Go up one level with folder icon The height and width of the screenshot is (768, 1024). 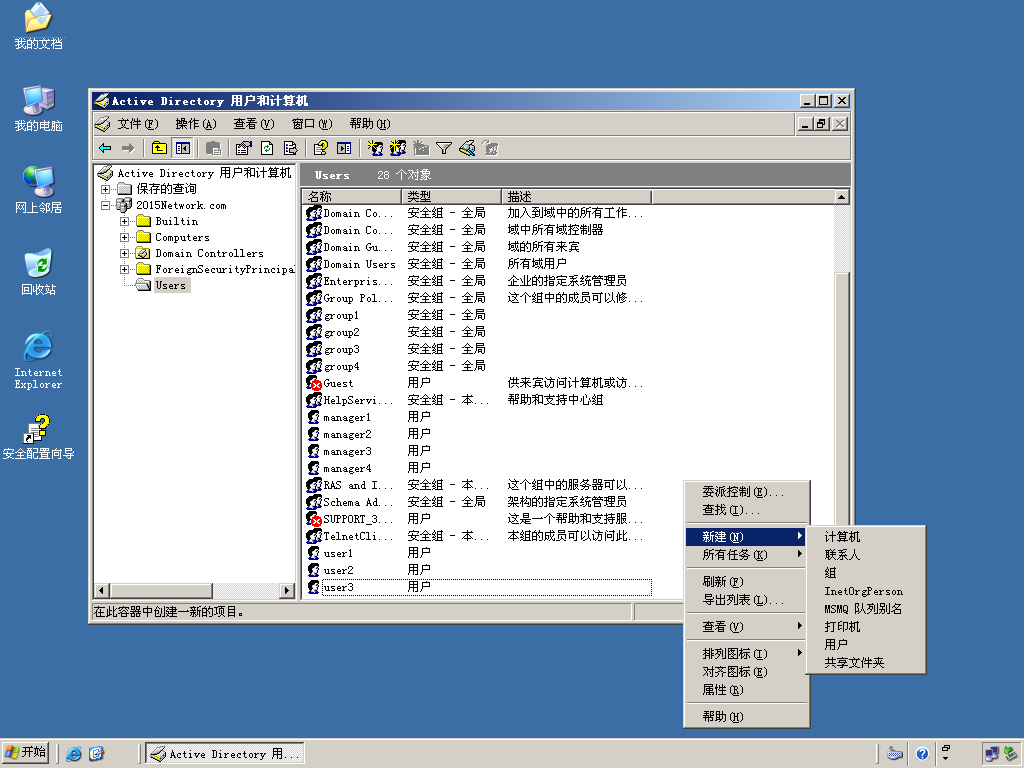[x=159, y=148]
